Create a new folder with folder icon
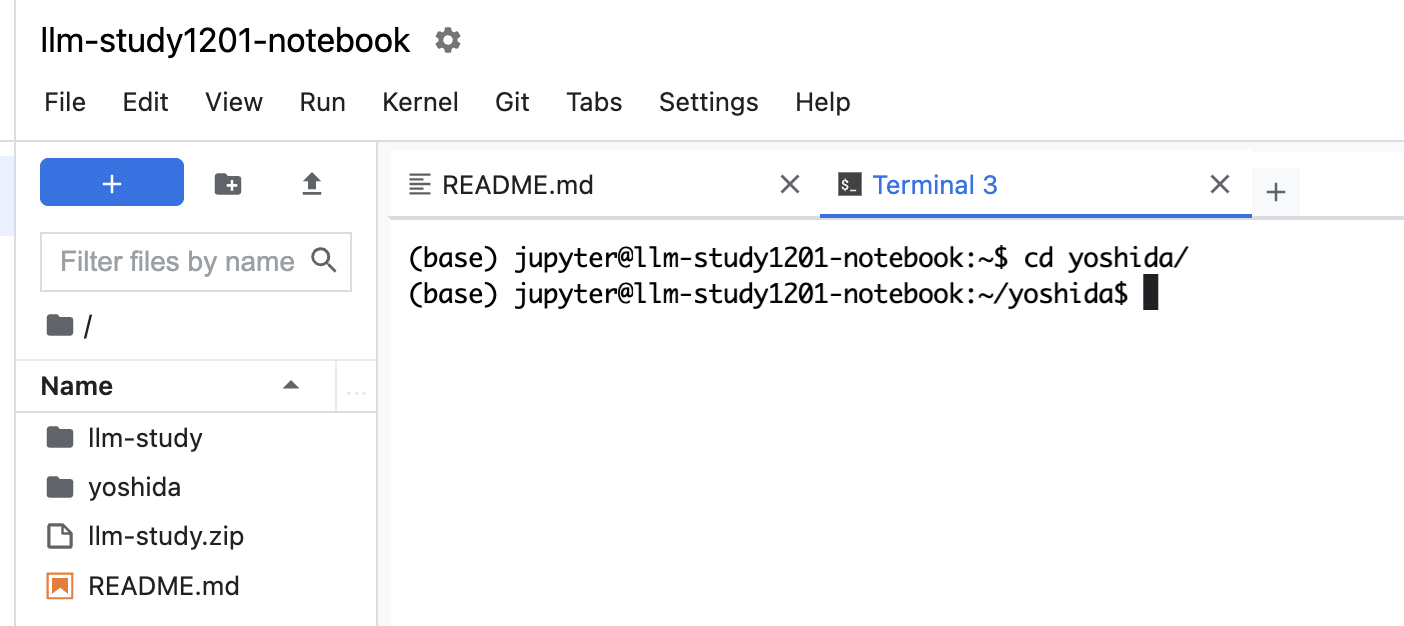The height and width of the screenshot is (626, 1404). (x=228, y=184)
